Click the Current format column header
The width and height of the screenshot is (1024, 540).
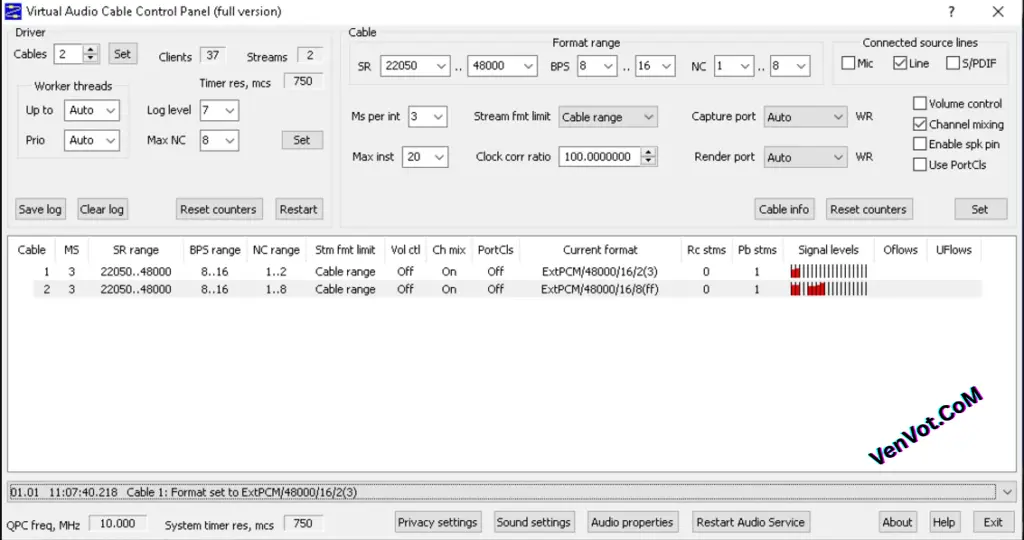(x=600, y=250)
